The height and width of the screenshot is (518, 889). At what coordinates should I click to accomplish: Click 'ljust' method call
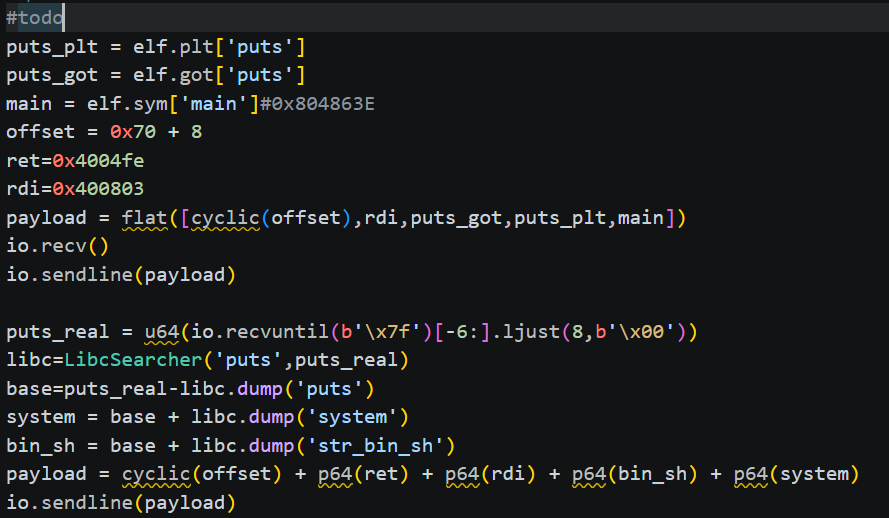tap(531, 332)
